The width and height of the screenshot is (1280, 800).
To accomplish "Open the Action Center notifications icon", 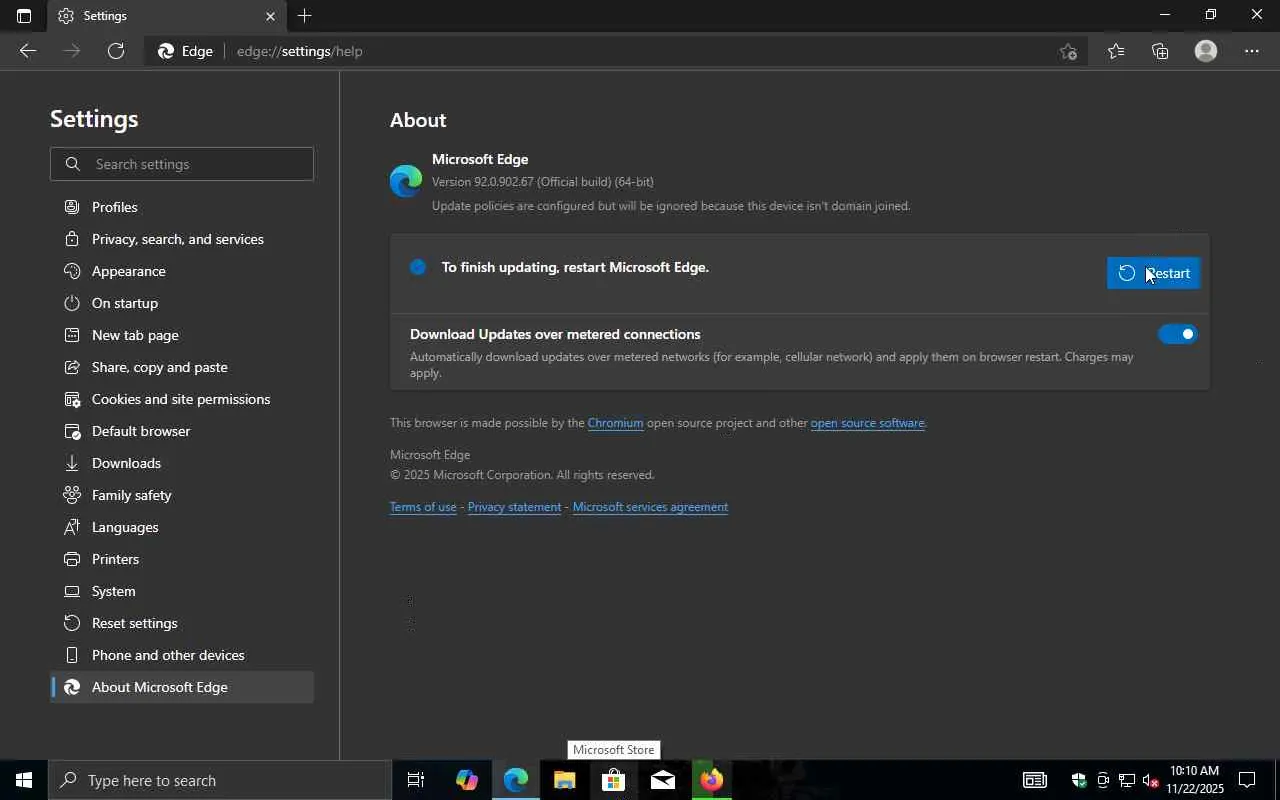I will coord(1247,780).
